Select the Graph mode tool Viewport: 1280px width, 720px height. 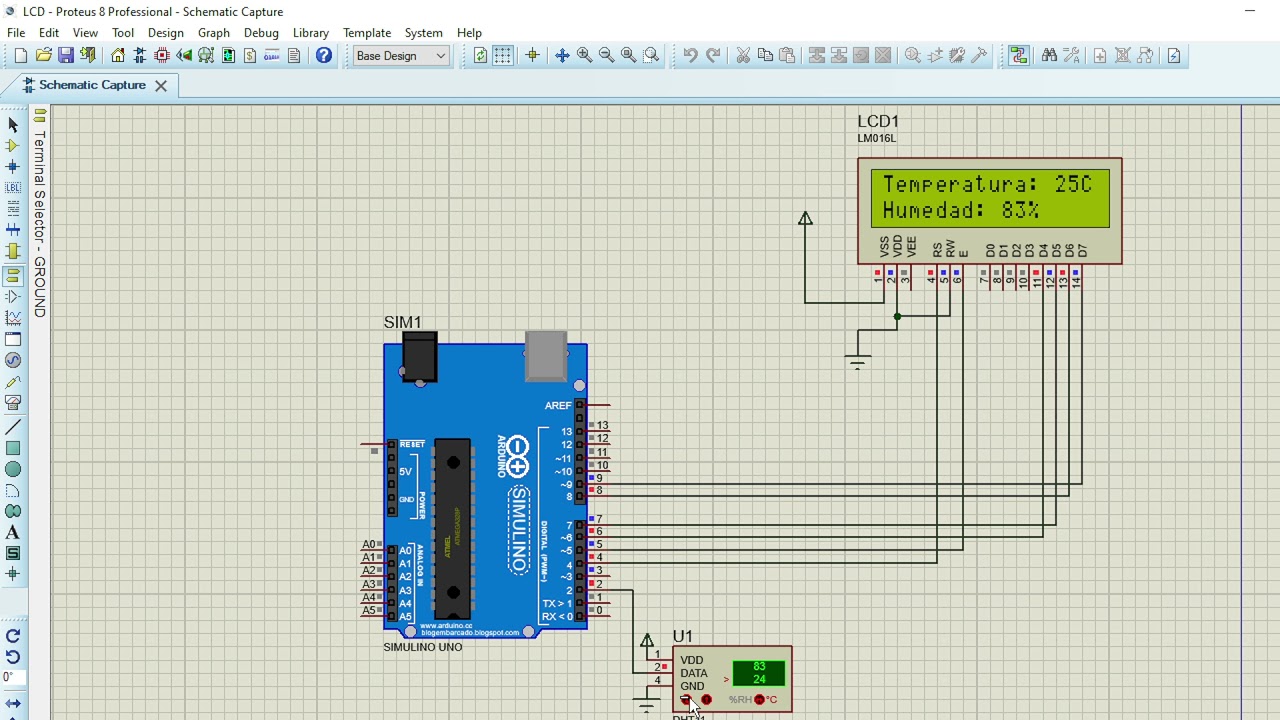pos(13,318)
